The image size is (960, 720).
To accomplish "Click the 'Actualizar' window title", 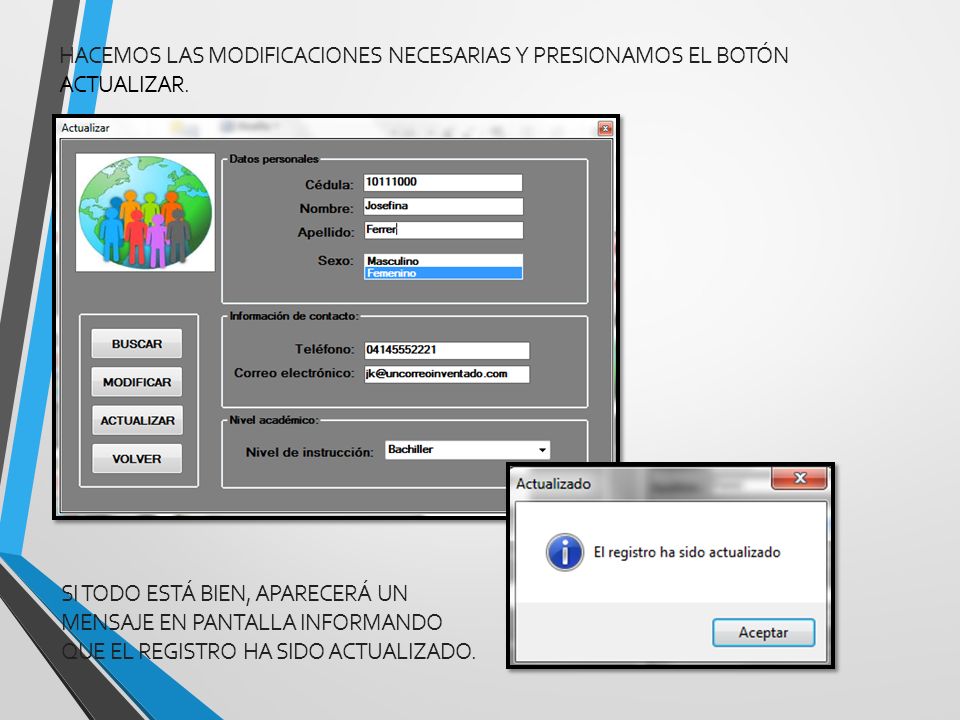I will pos(85,128).
